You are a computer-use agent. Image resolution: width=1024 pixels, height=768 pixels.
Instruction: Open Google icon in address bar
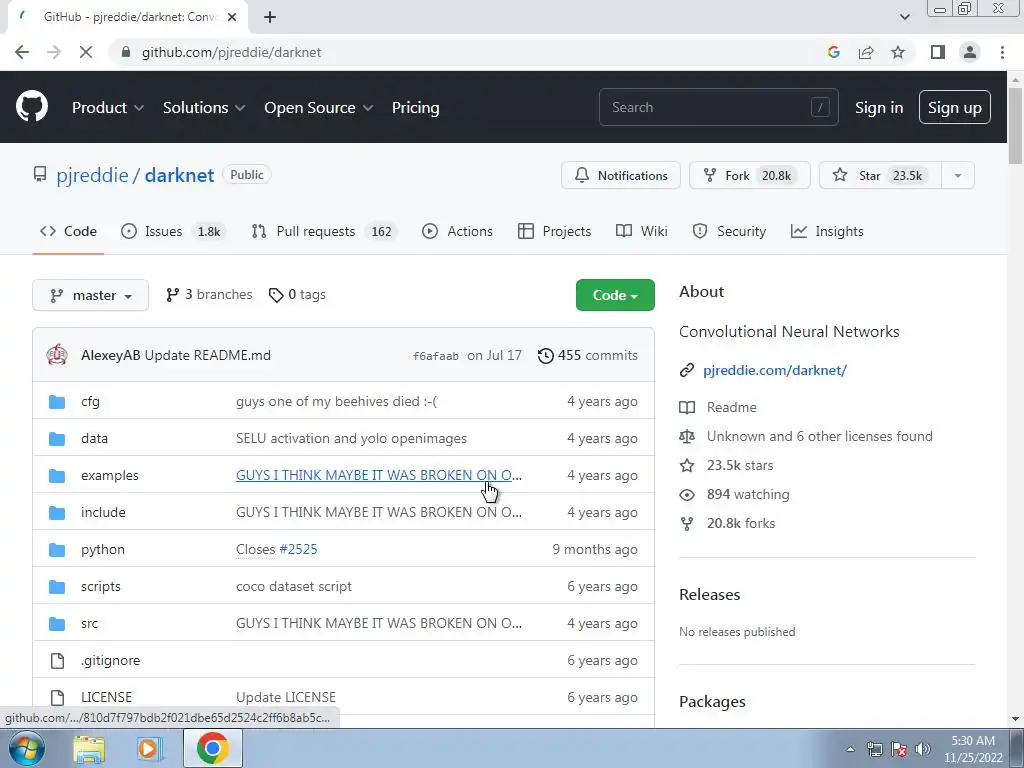click(834, 52)
